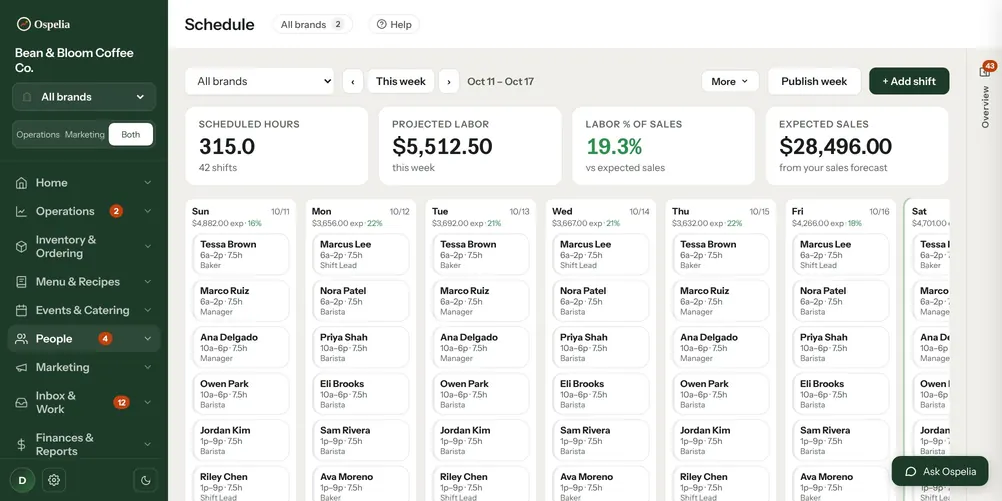Open settings gear icon
1002x501 pixels.
[54, 480]
